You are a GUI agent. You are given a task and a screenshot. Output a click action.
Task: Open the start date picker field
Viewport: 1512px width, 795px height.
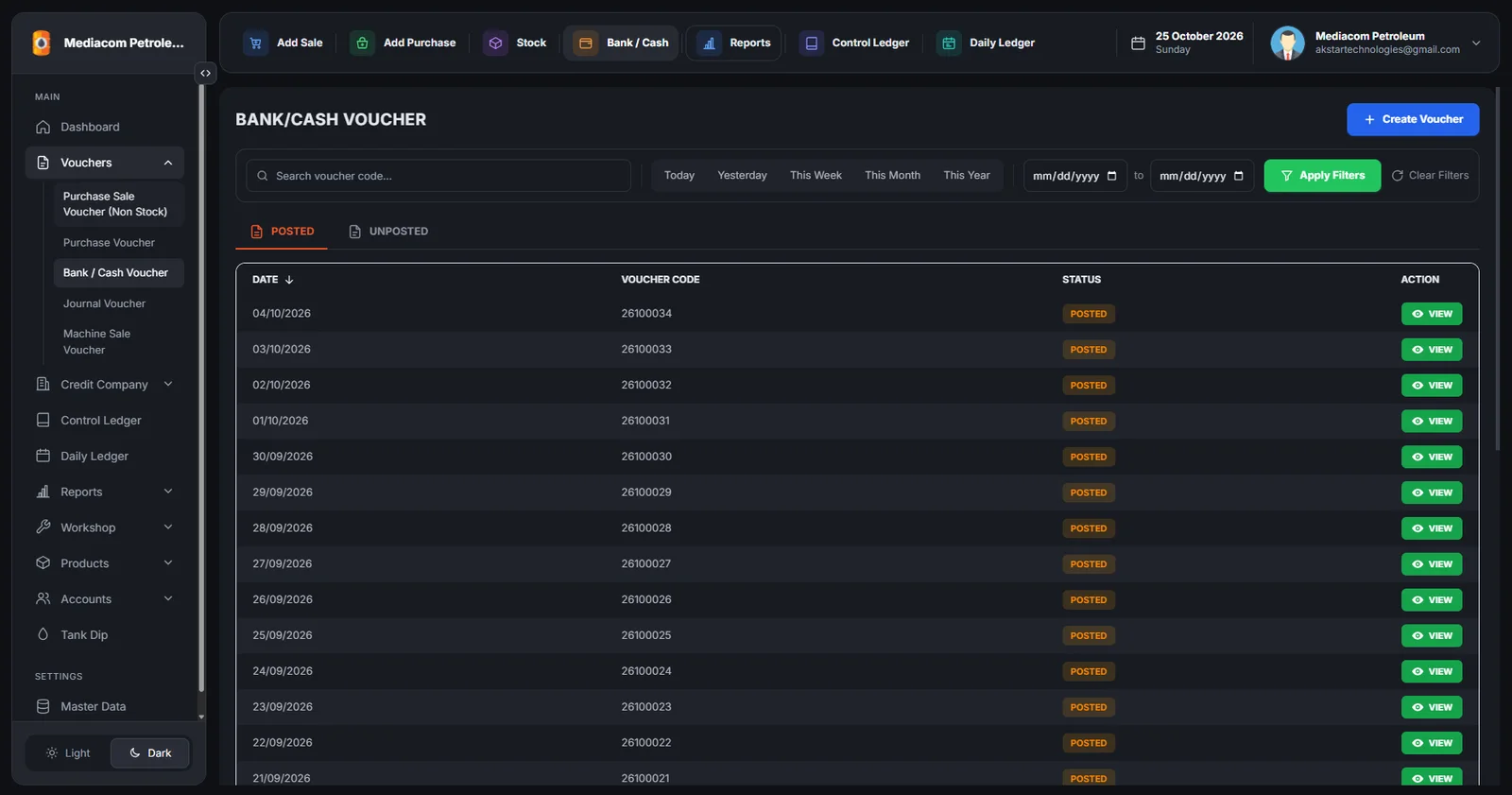click(1075, 176)
